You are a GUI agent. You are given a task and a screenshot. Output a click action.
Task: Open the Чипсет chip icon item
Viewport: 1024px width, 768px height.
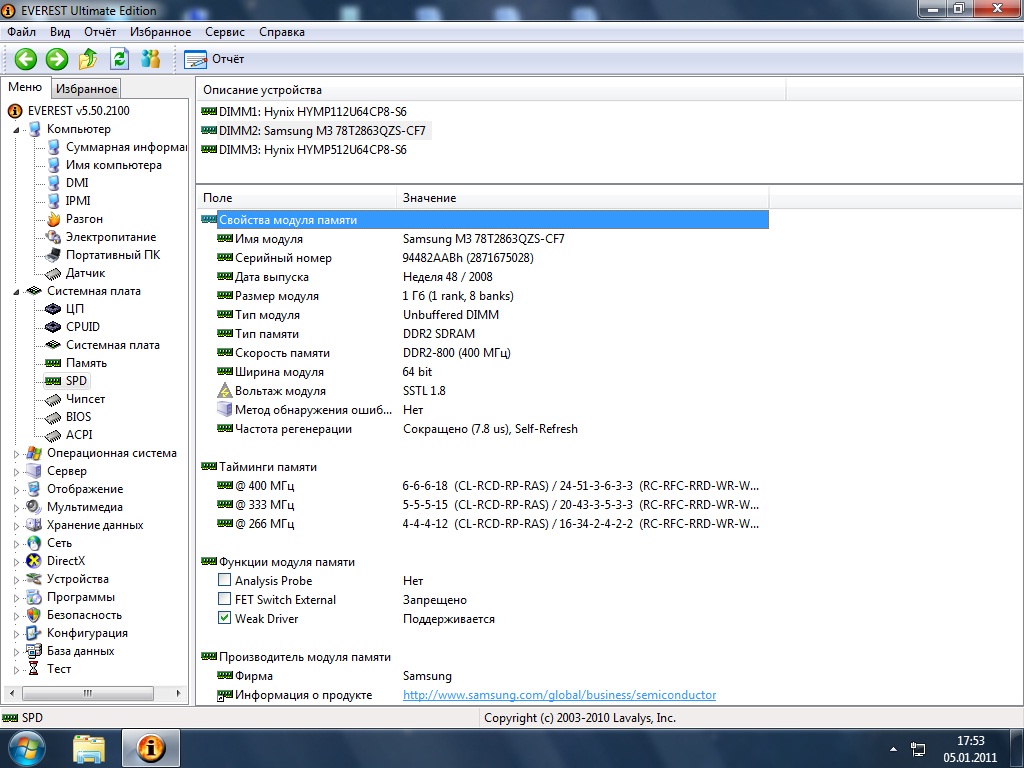tap(54, 399)
